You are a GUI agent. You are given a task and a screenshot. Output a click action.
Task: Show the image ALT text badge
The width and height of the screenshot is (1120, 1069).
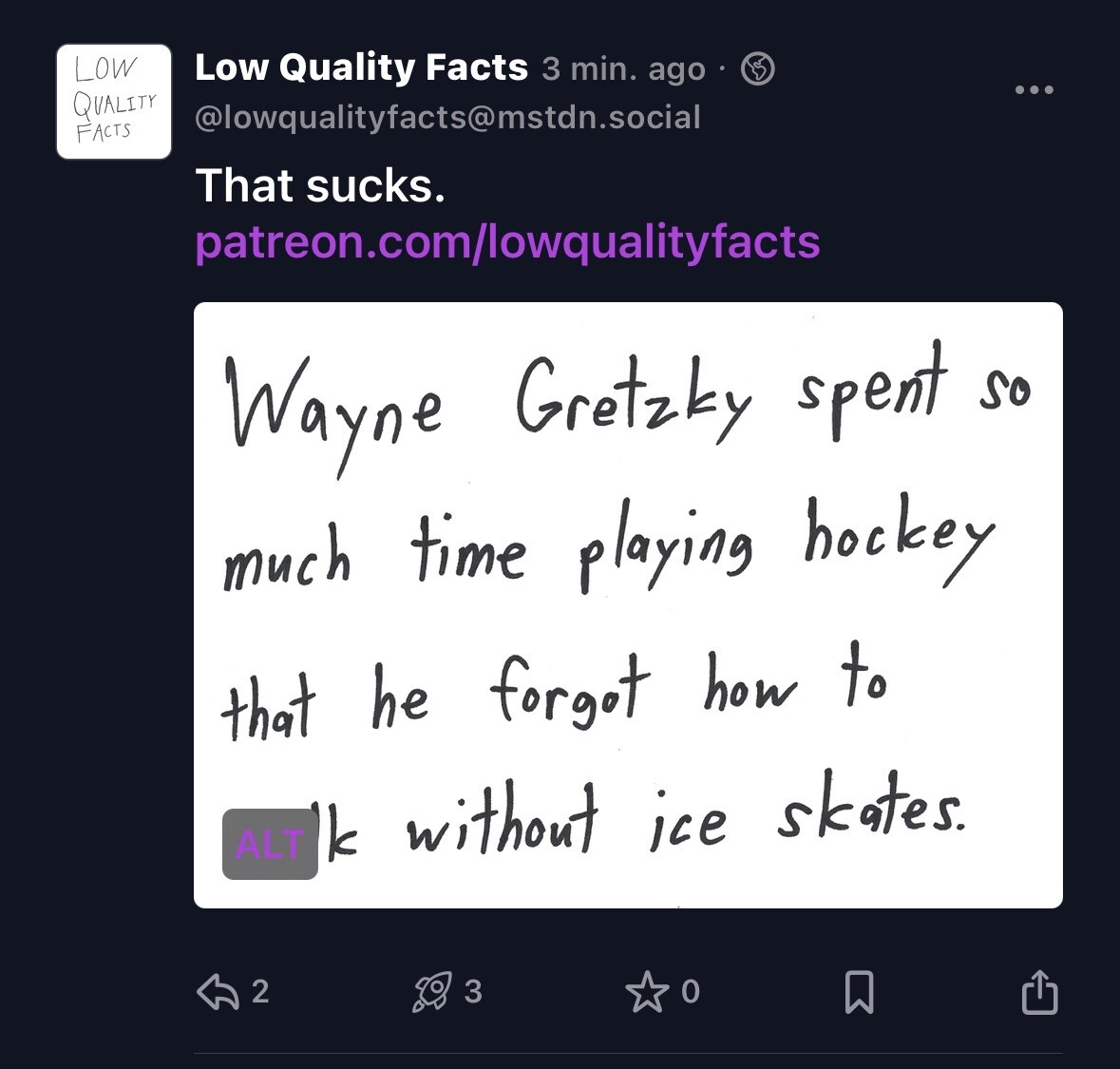(x=270, y=844)
